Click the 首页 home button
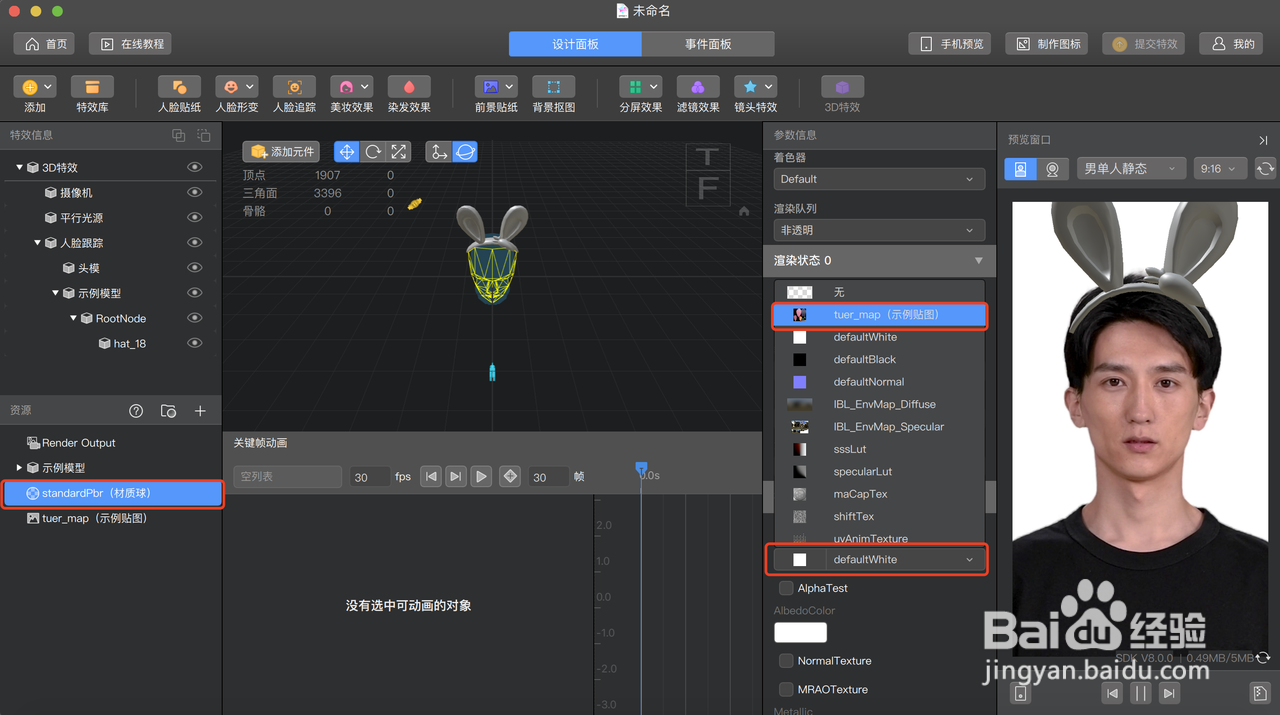 coord(46,44)
